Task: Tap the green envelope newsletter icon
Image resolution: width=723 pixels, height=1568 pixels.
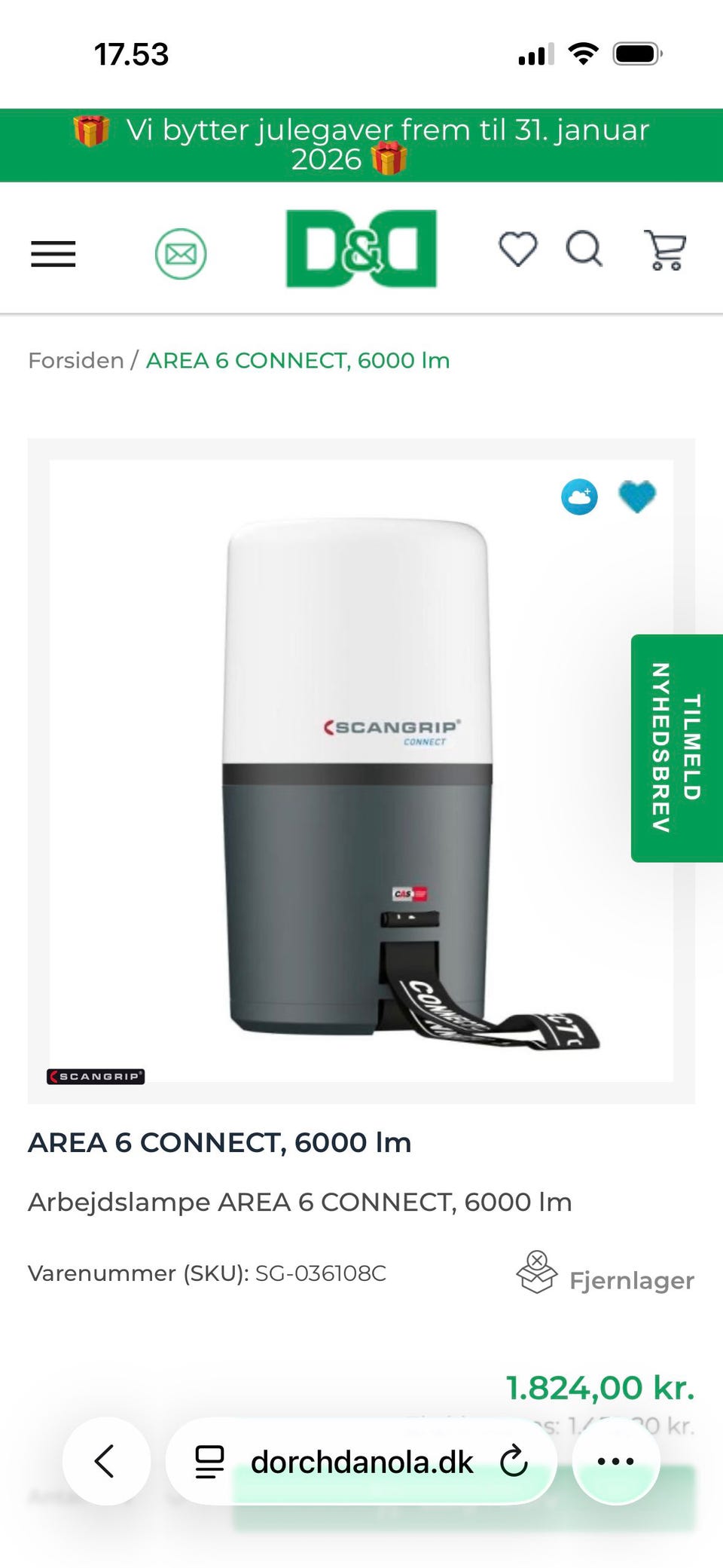Action: (181, 254)
